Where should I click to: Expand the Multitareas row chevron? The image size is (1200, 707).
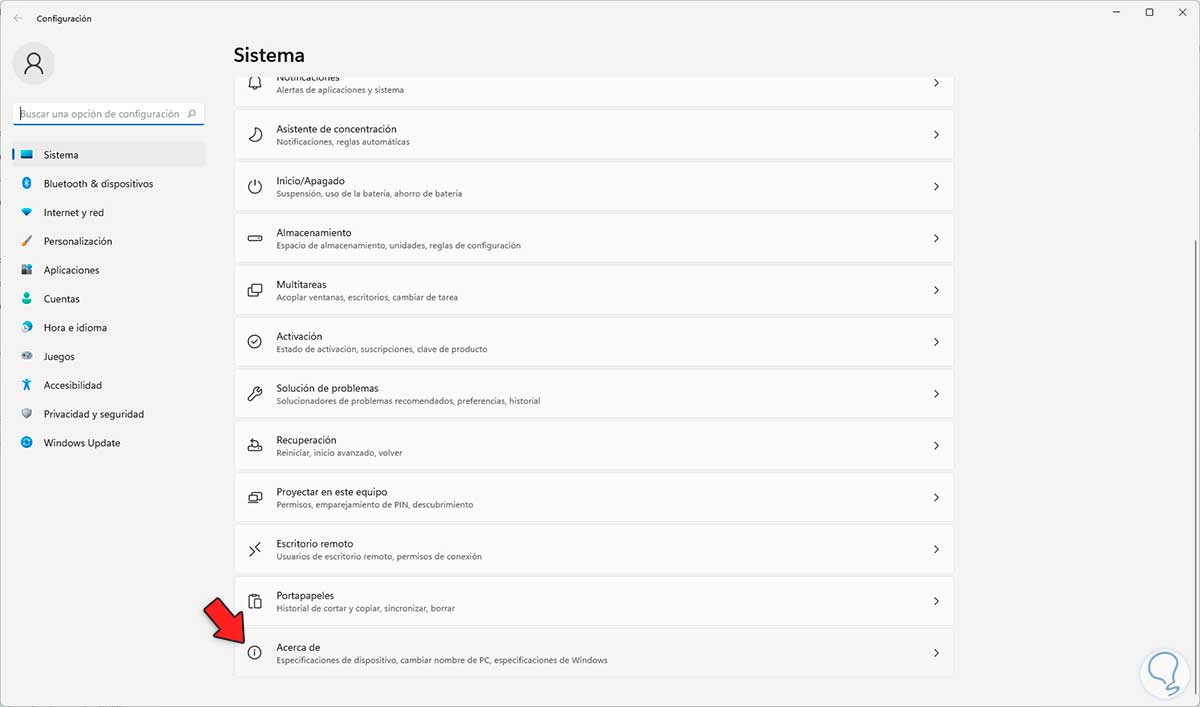(x=936, y=290)
